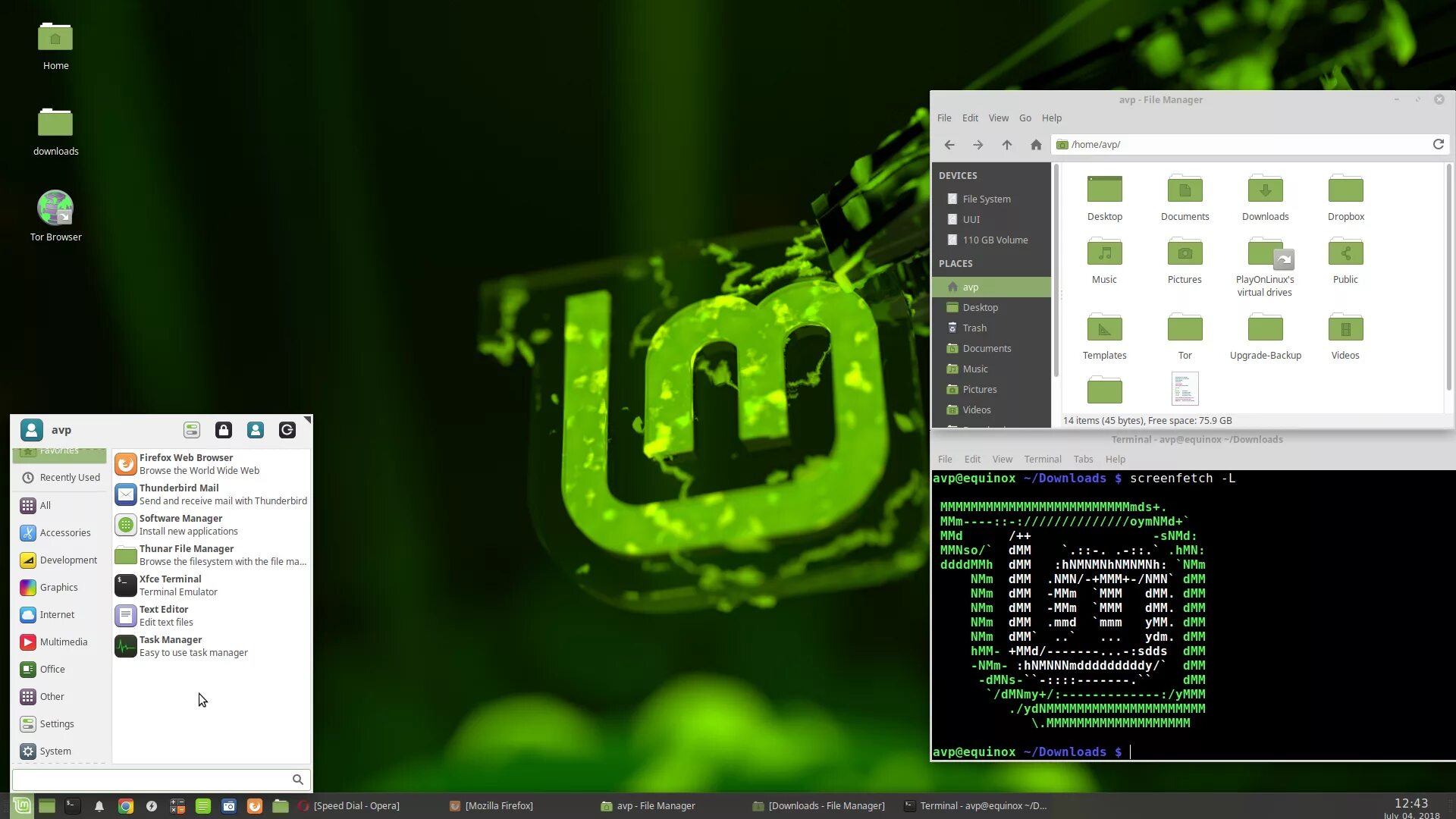The height and width of the screenshot is (819, 1456).
Task: Expand the Accessories category
Action: tap(64, 532)
